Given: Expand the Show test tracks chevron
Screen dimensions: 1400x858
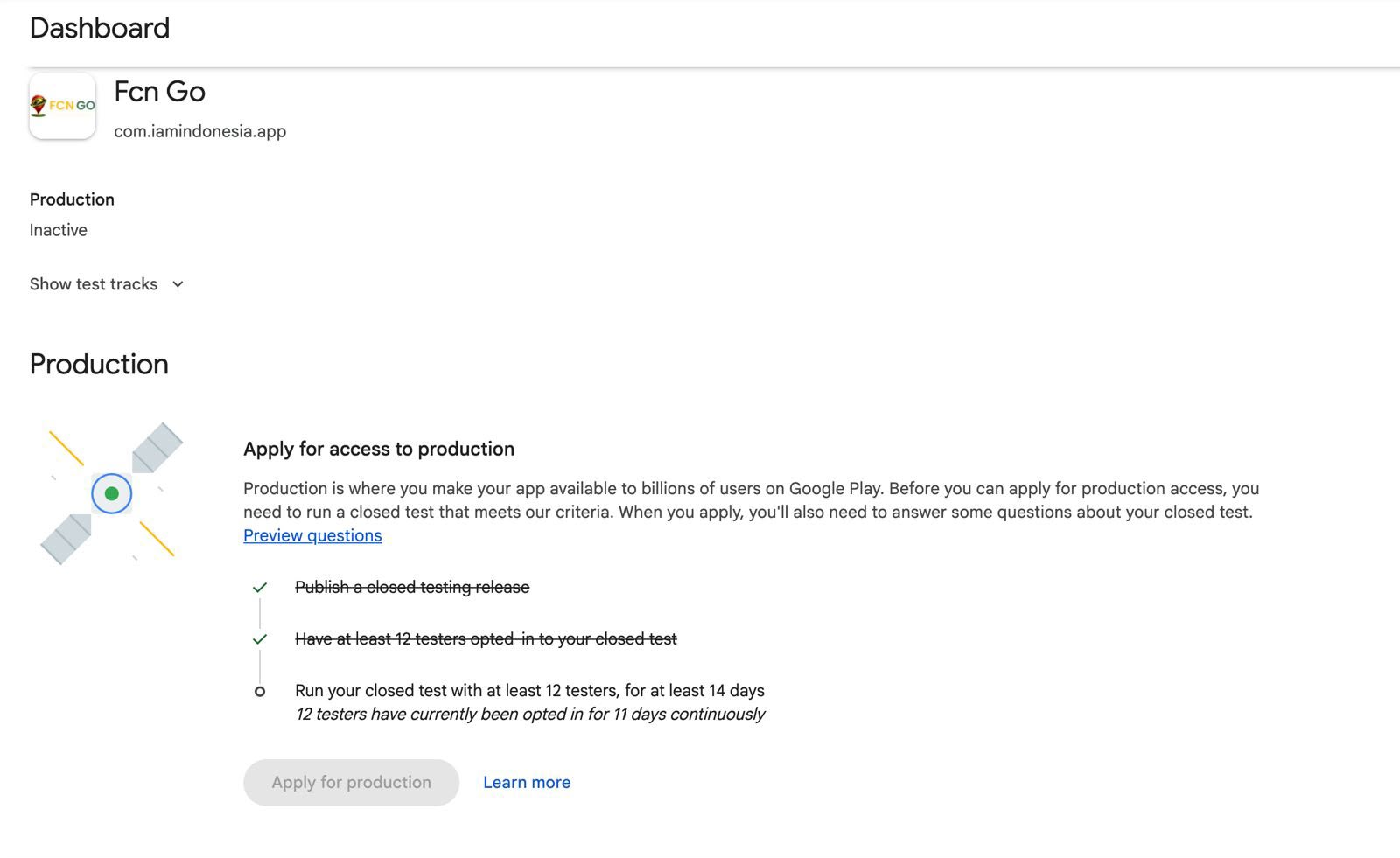Looking at the screenshot, I should pyautogui.click(x=178, y=284).
